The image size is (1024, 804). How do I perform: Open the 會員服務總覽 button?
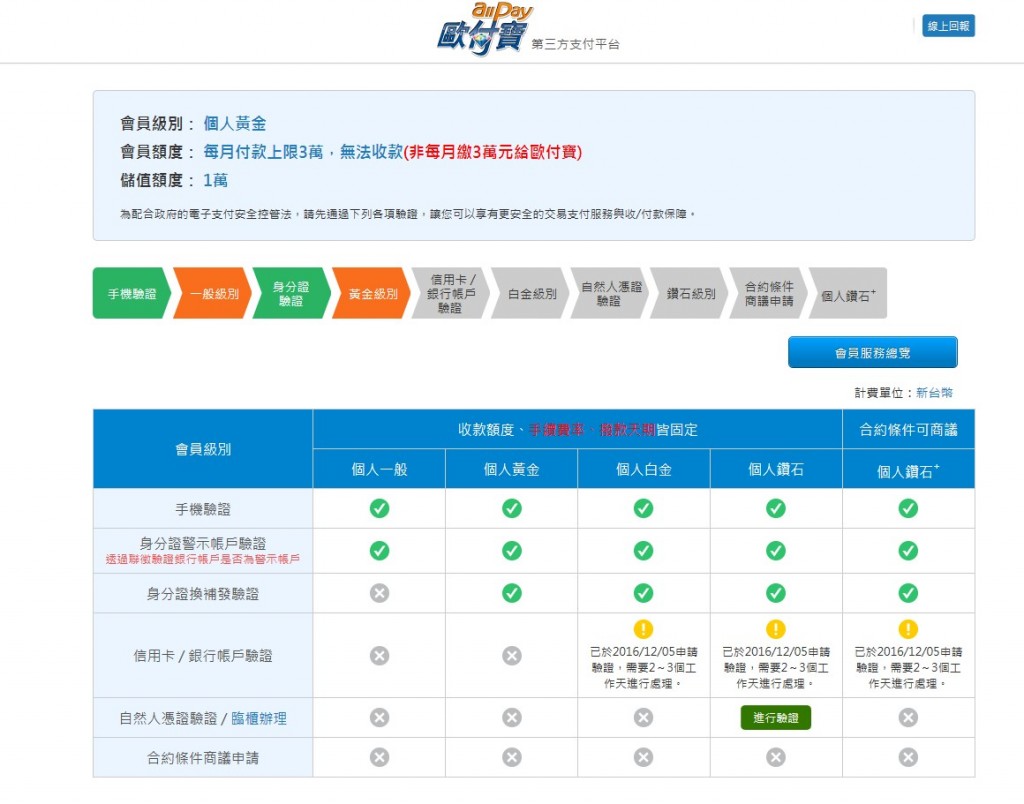[872, 353]
